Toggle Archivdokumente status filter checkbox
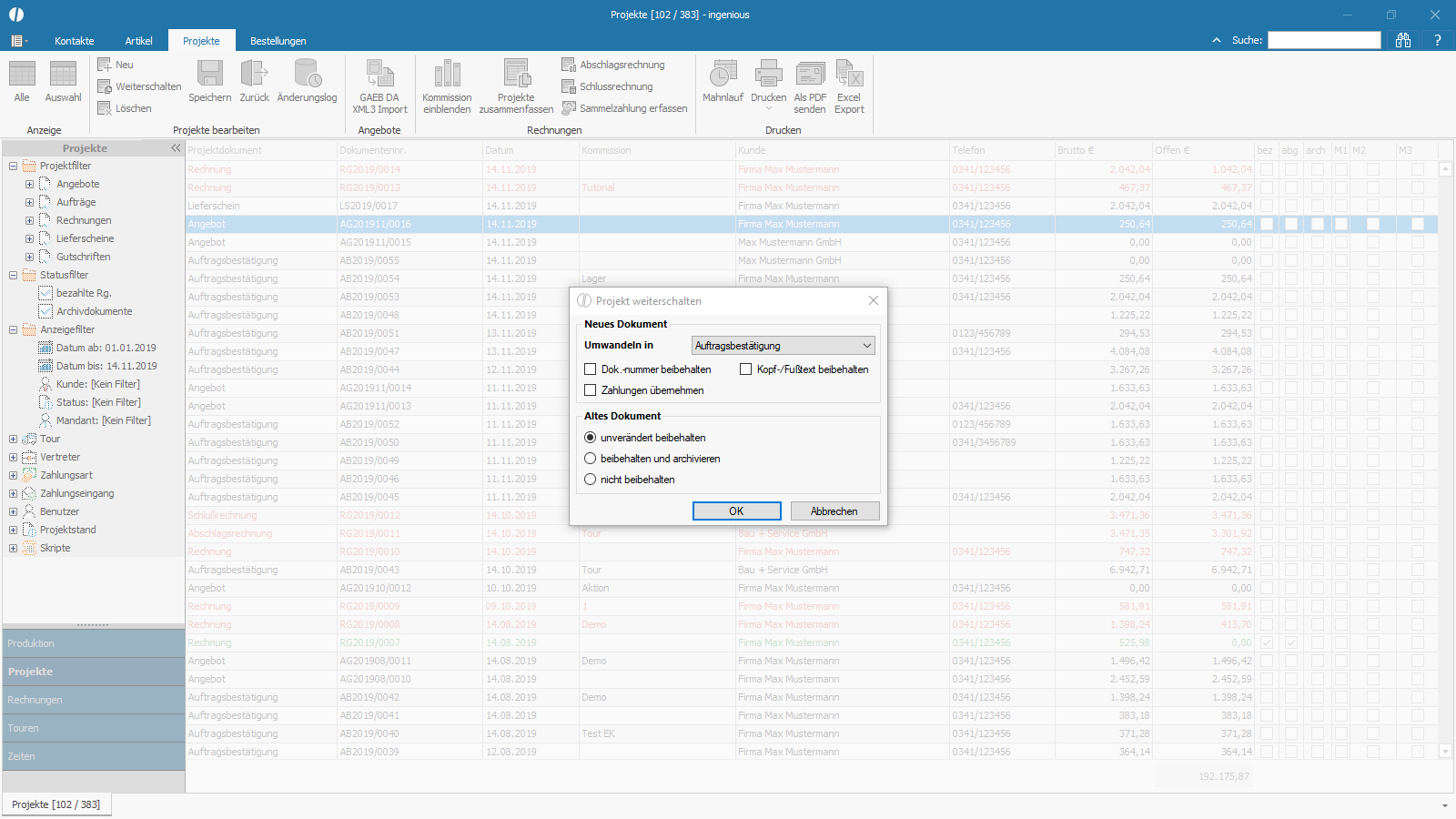1456x819 pixels. [45, 311]
